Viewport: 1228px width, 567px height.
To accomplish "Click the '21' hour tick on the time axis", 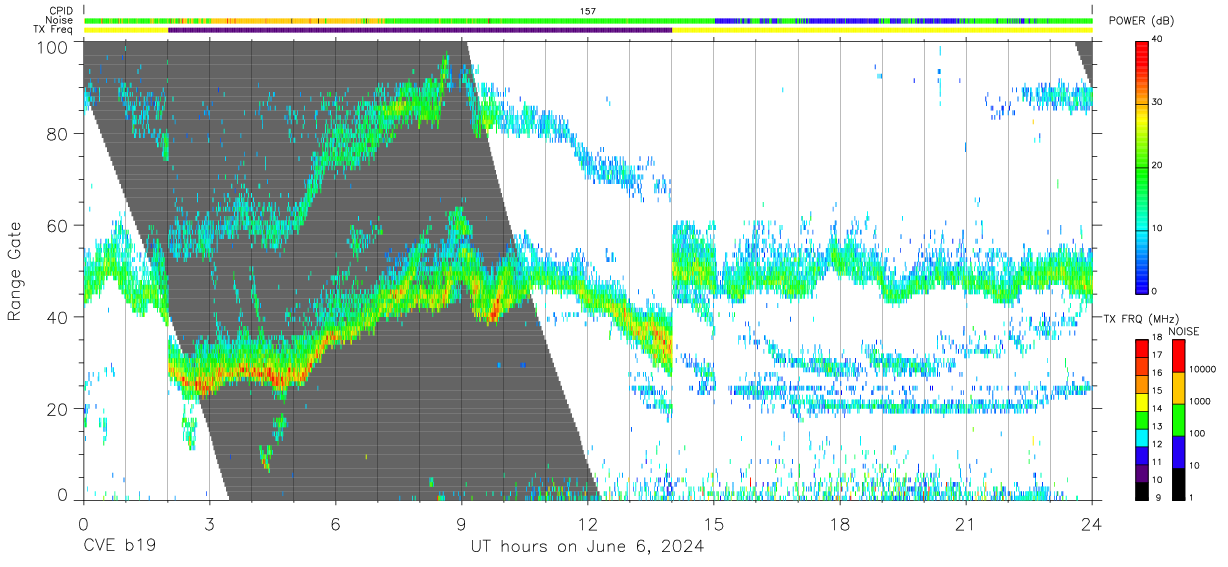I will 967,523.
